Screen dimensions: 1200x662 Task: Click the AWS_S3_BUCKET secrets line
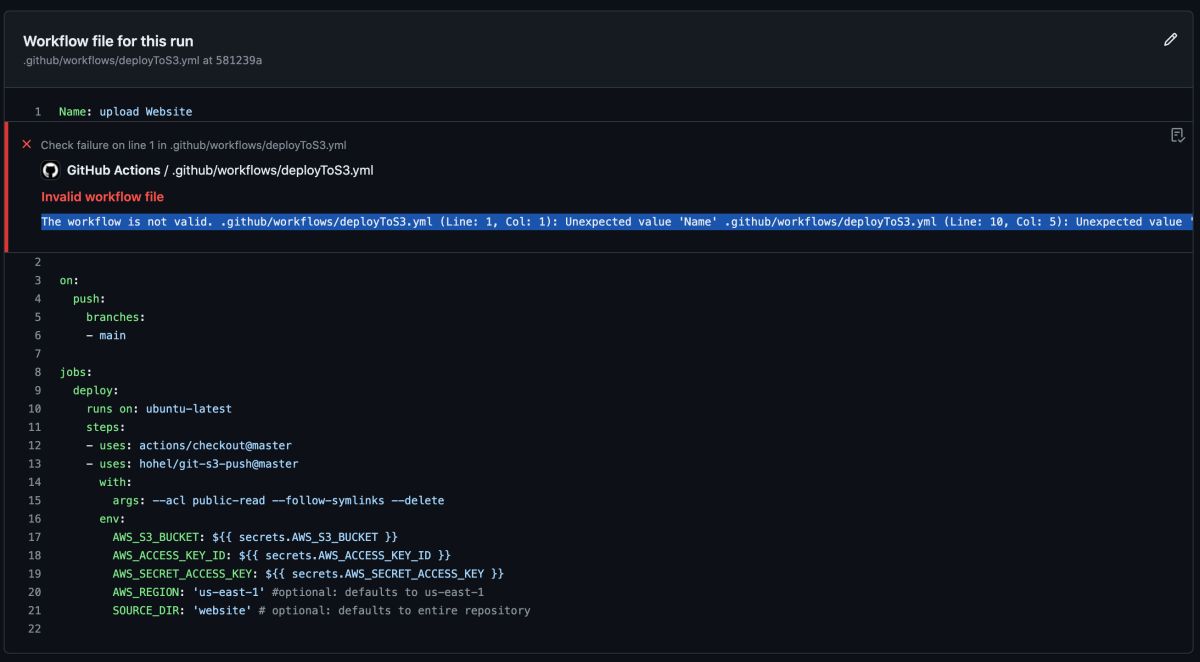pyautogui.click(x=255, y=537)
